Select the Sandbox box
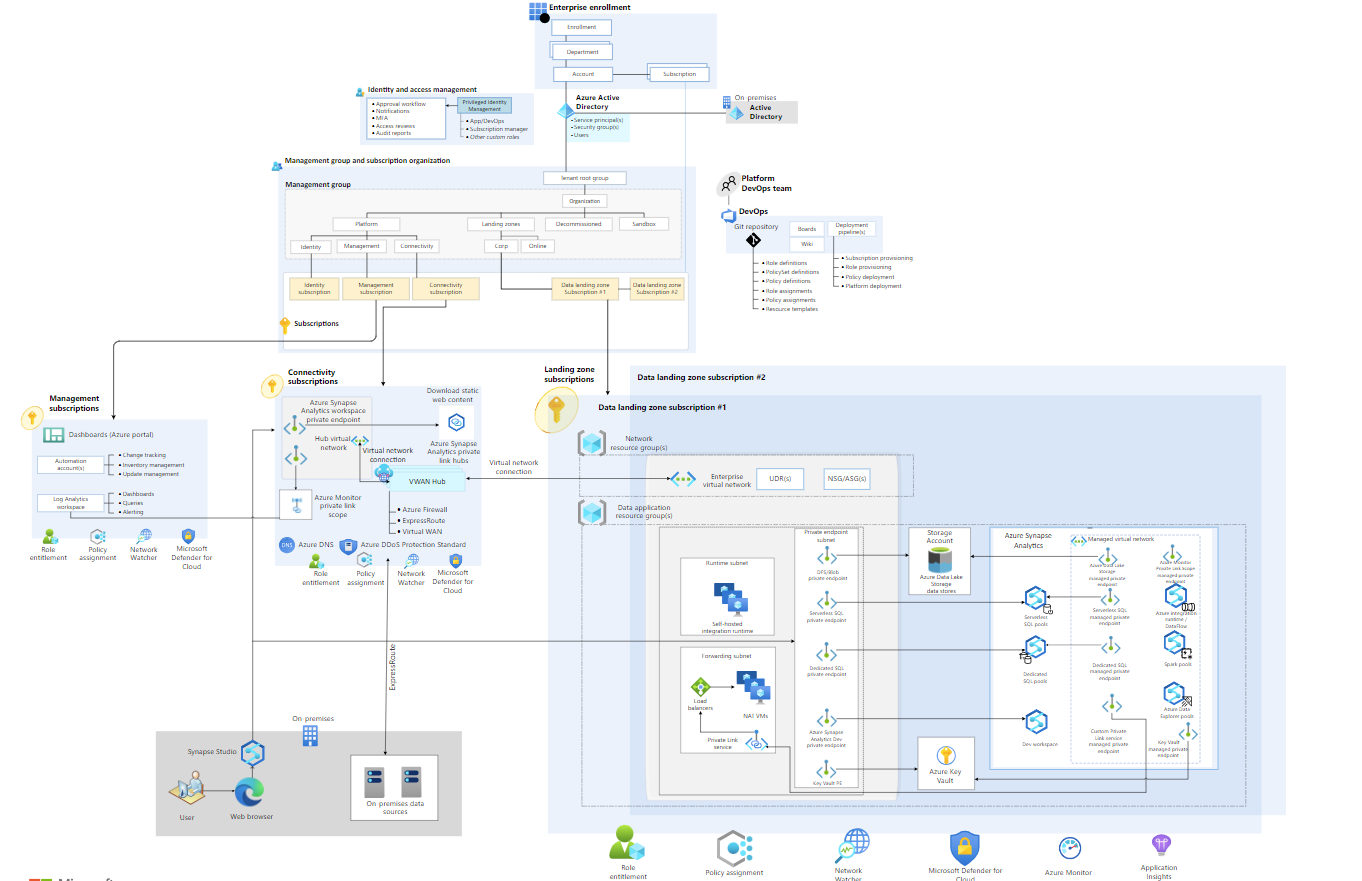The image size is (1362, 881). tap(643, 224)
